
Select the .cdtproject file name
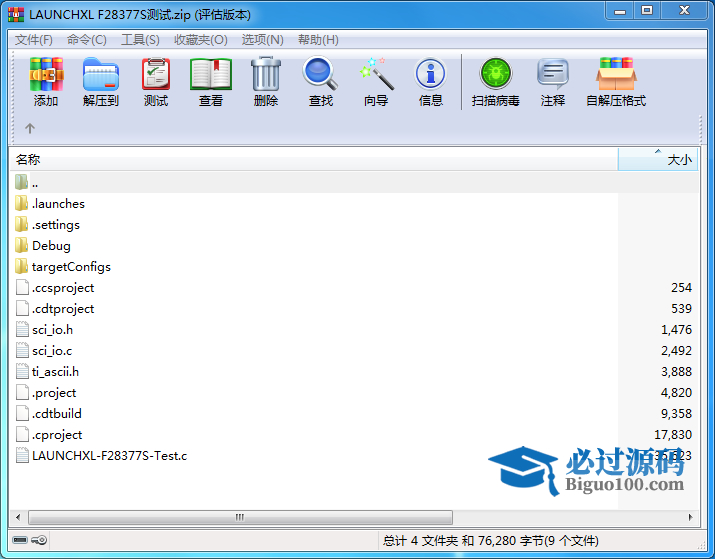coord(63,309)
